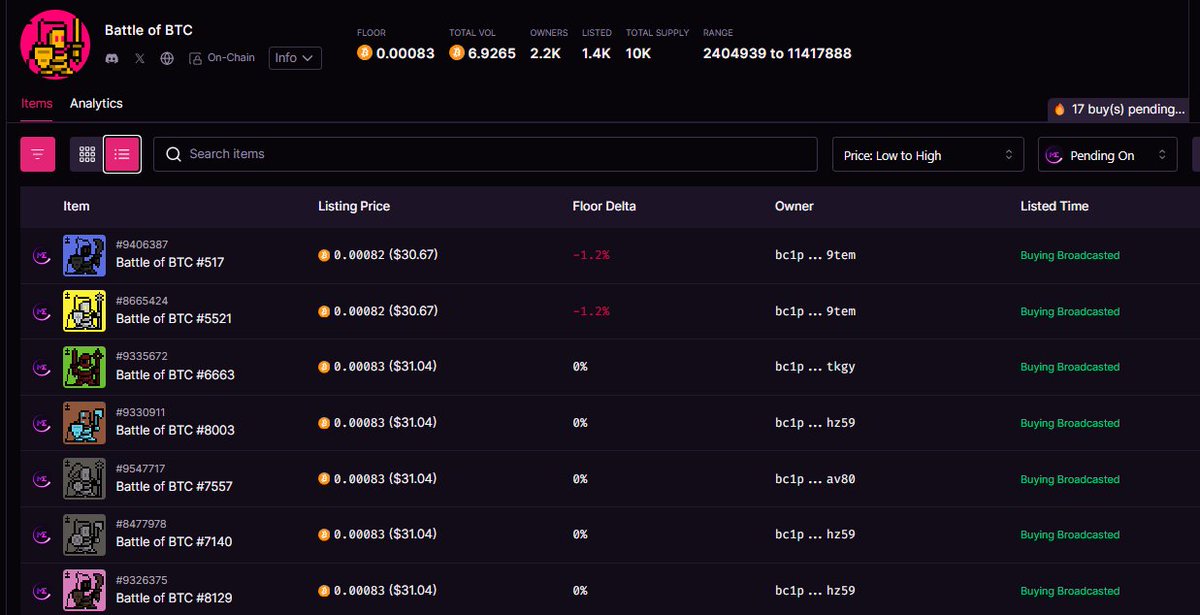
Task: Click owner bc1p...av80 on the #7557 row
Action: pyautogui.click(x=815, y=479)
